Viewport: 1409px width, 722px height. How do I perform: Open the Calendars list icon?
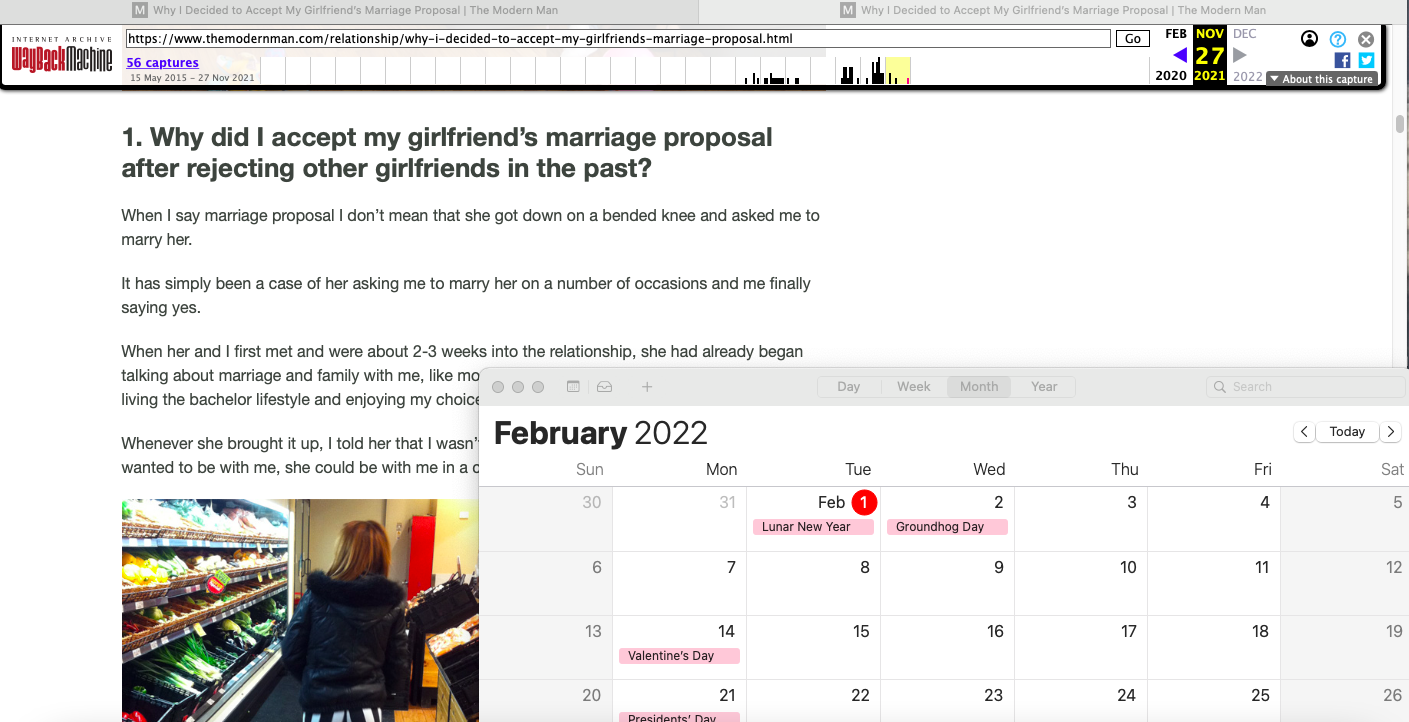click(573, 387)
